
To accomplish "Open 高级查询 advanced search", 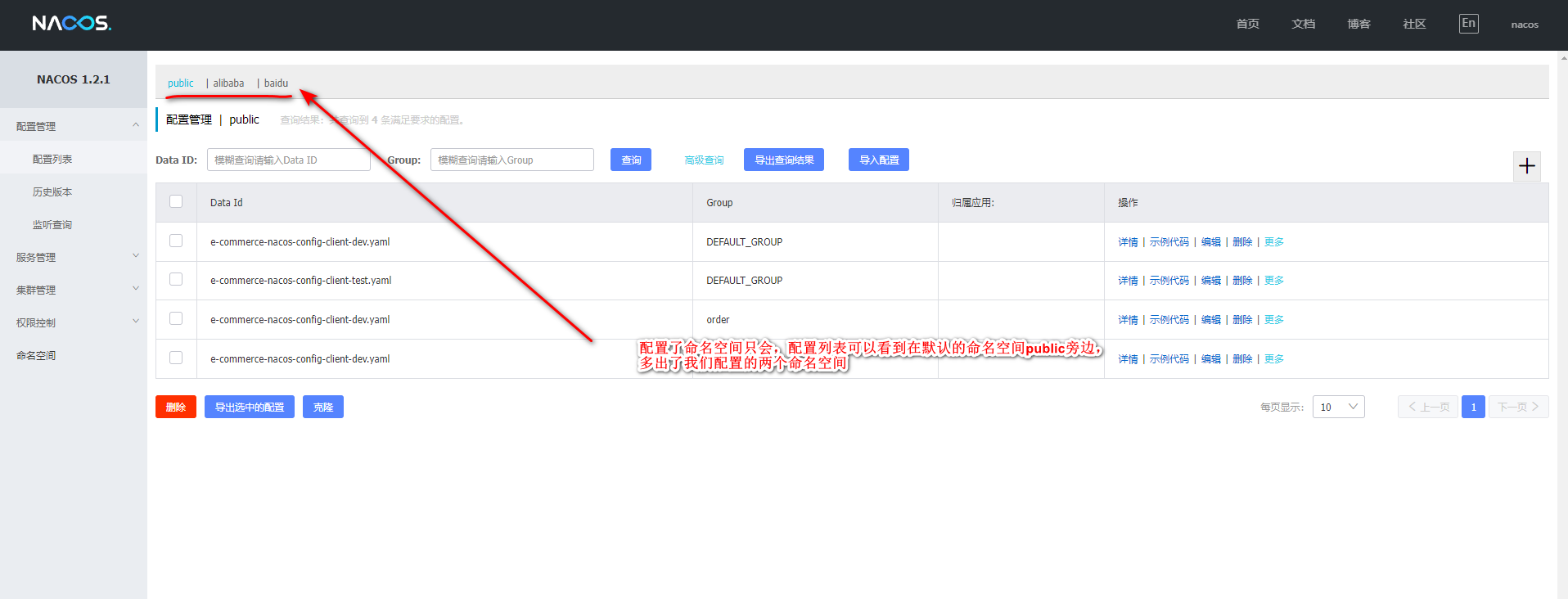I will click(704, 160).
